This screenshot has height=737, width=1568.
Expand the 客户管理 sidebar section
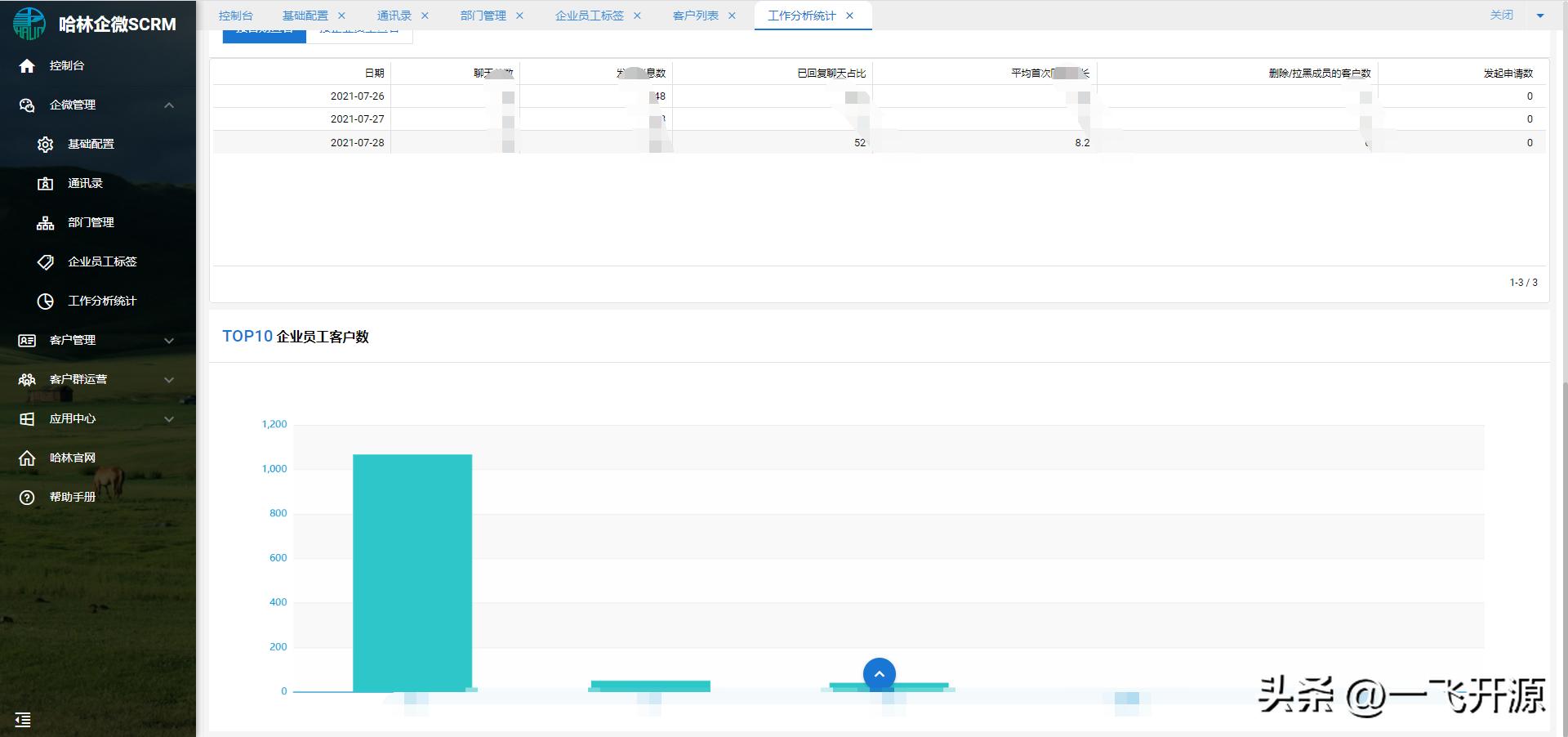[169, 341]
